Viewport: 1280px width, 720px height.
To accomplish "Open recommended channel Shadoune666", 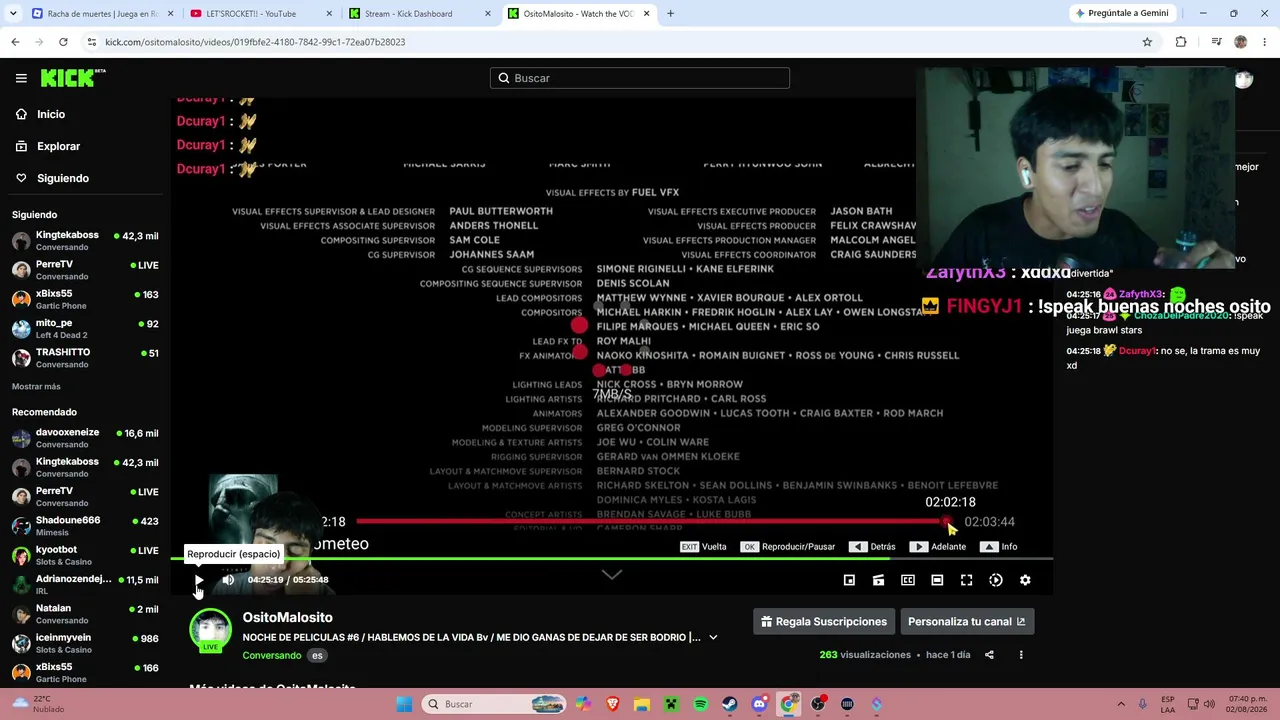I will [85, 526].
